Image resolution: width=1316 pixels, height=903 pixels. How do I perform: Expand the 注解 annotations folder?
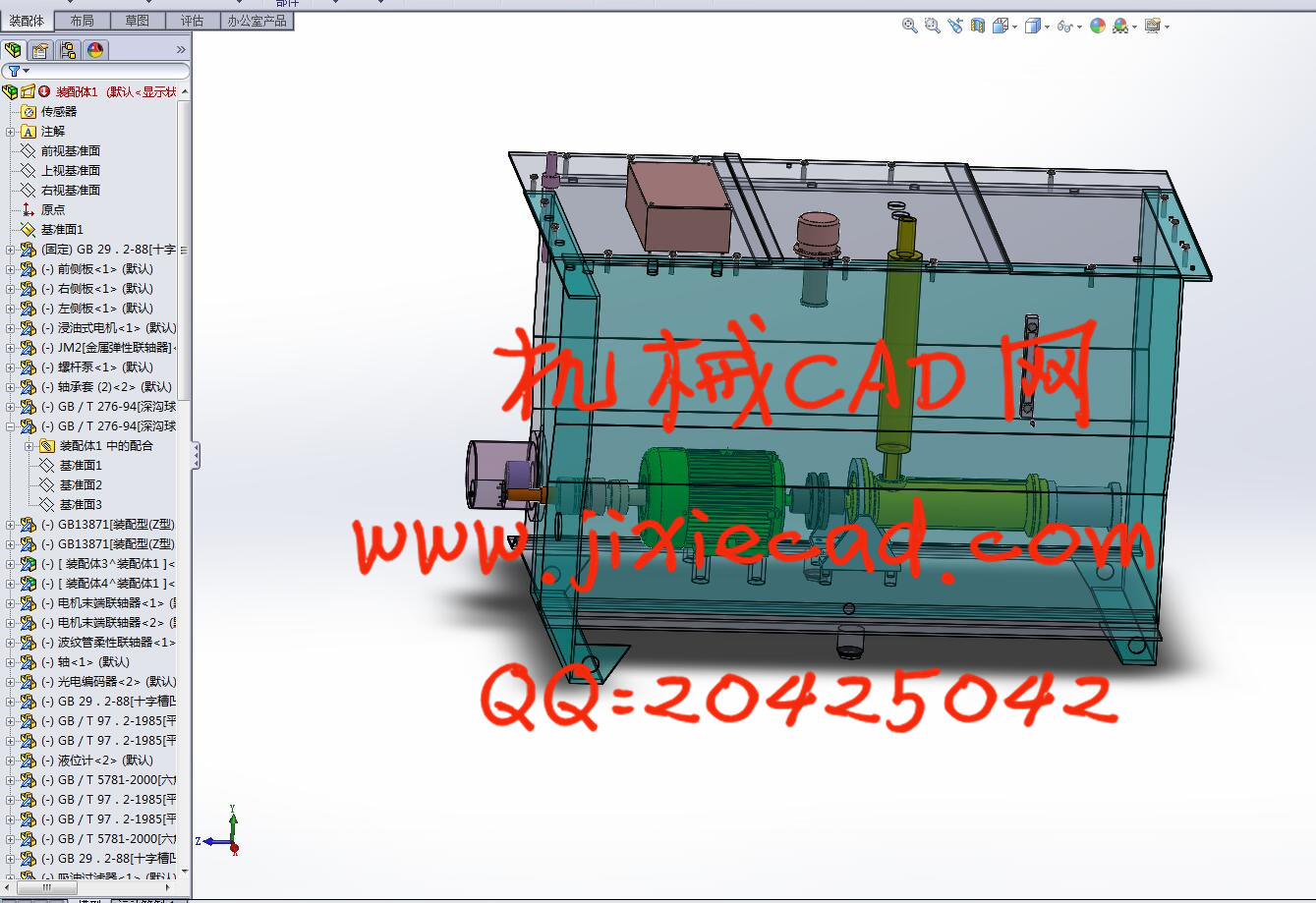point(11,132)
